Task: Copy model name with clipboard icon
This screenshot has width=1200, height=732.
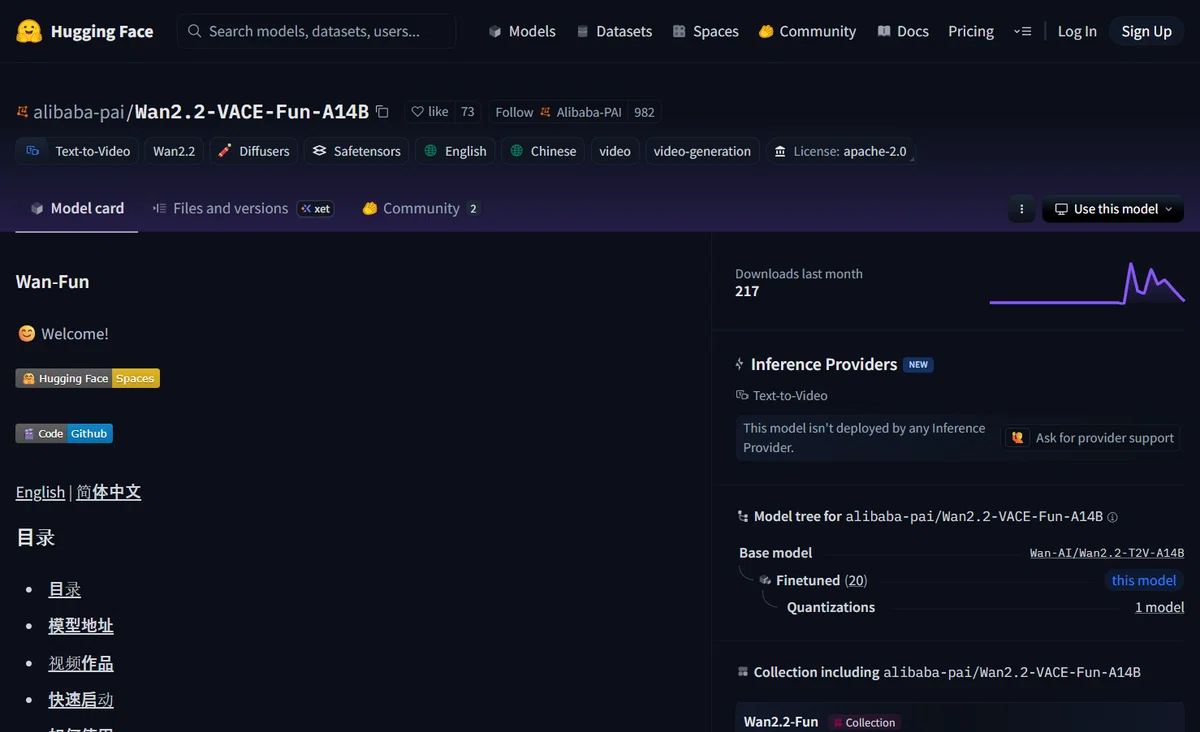Action: (382, 112)
